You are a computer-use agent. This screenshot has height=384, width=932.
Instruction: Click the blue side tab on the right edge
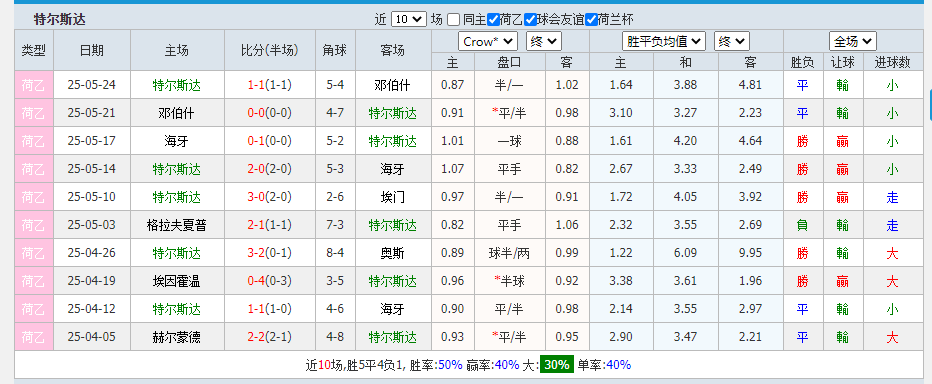930,104
